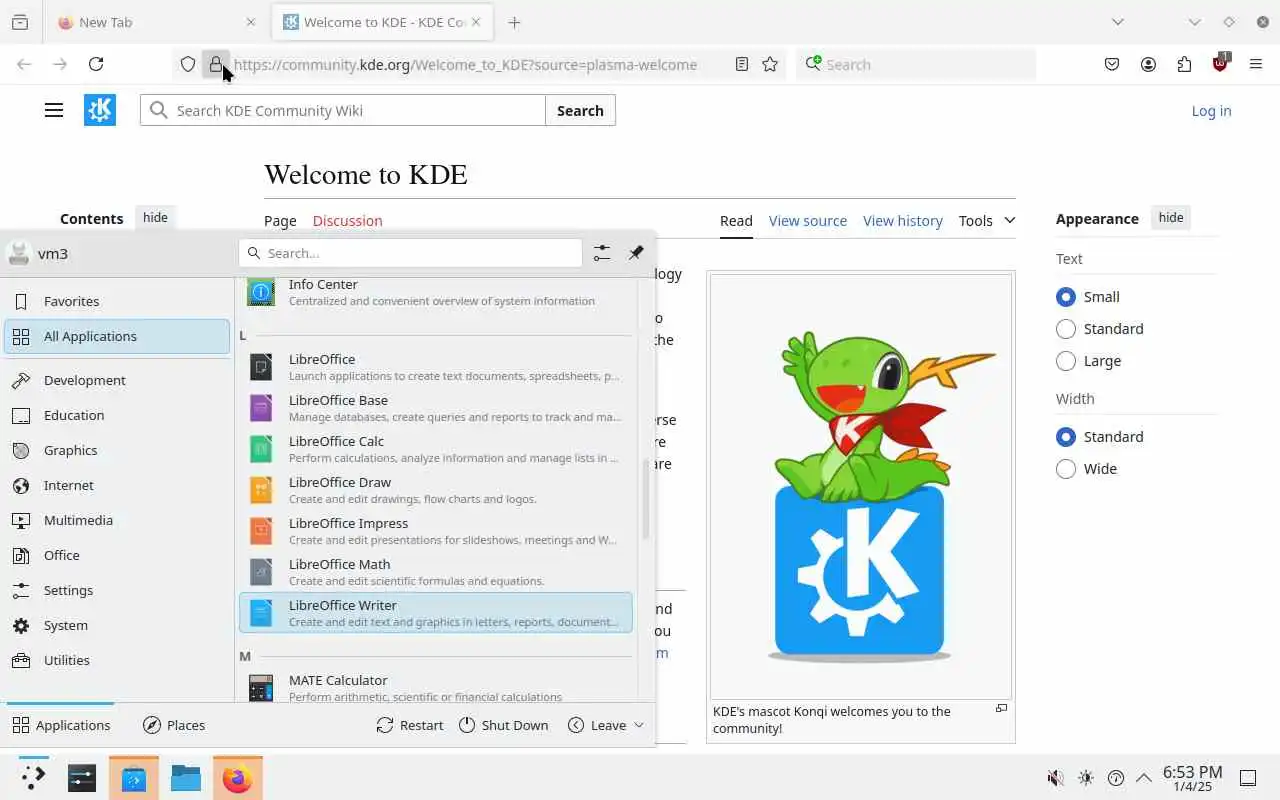Click the launcher configure sliders icon
The image size is (1280, 800).
601,253
